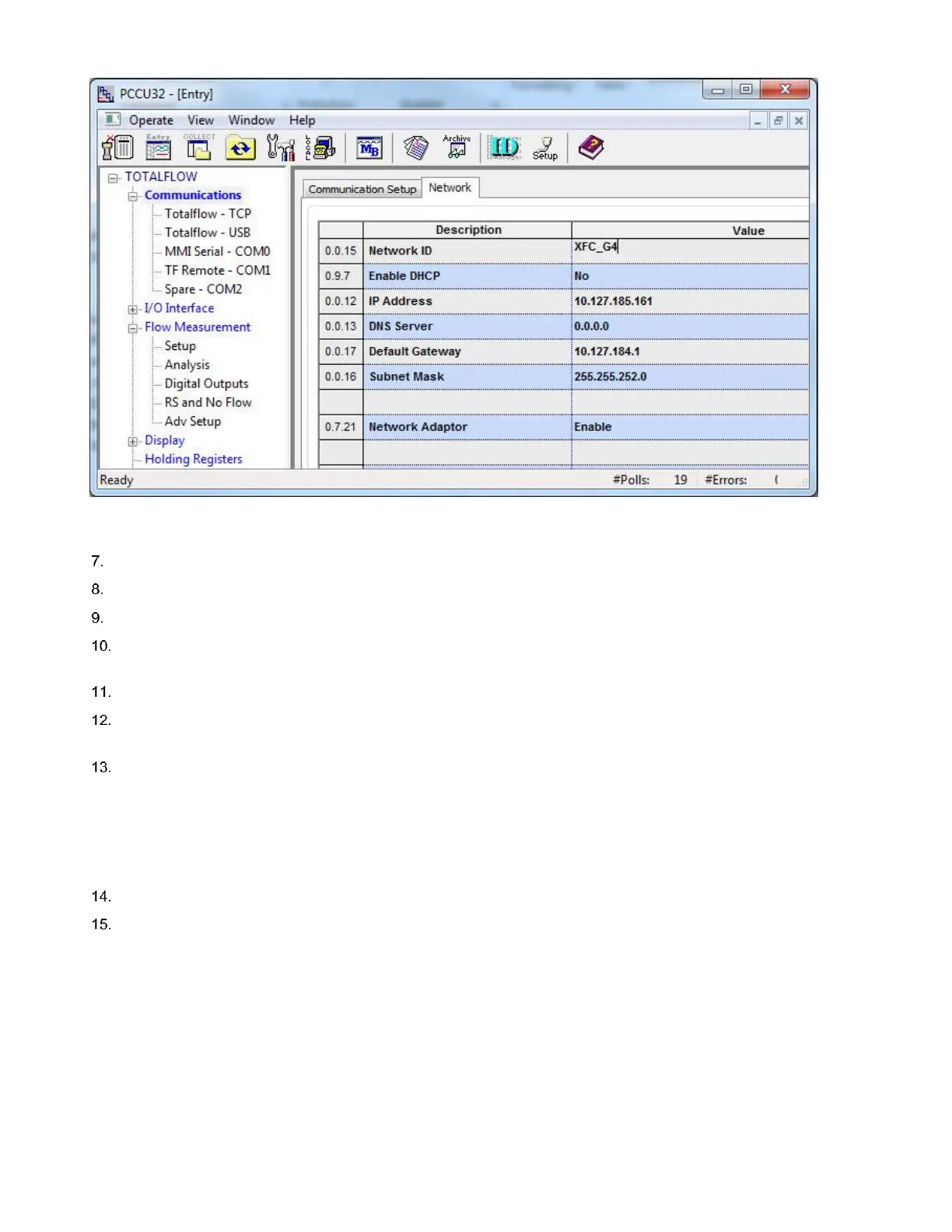Select MMI Serial - COM0 tree item
The width and height of the screenshot is (952, 1232).
pos(217,251)
